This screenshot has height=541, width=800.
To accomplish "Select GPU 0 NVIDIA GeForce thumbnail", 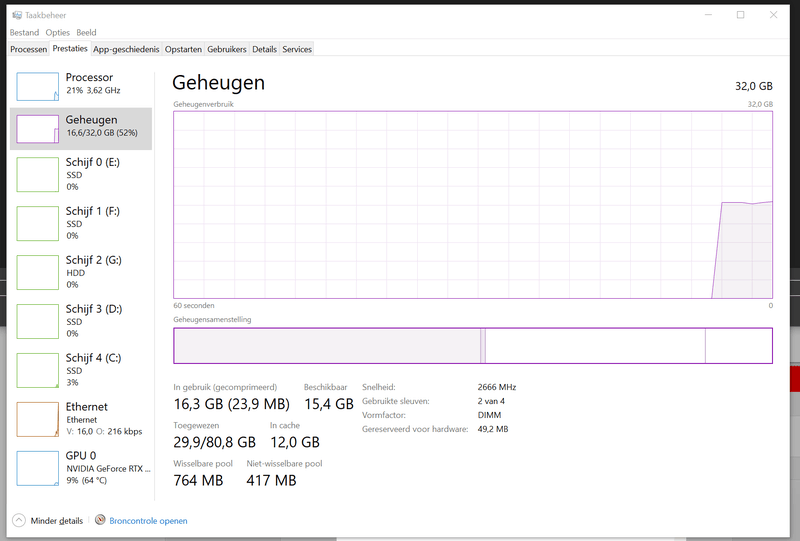I will pos(38,469).
